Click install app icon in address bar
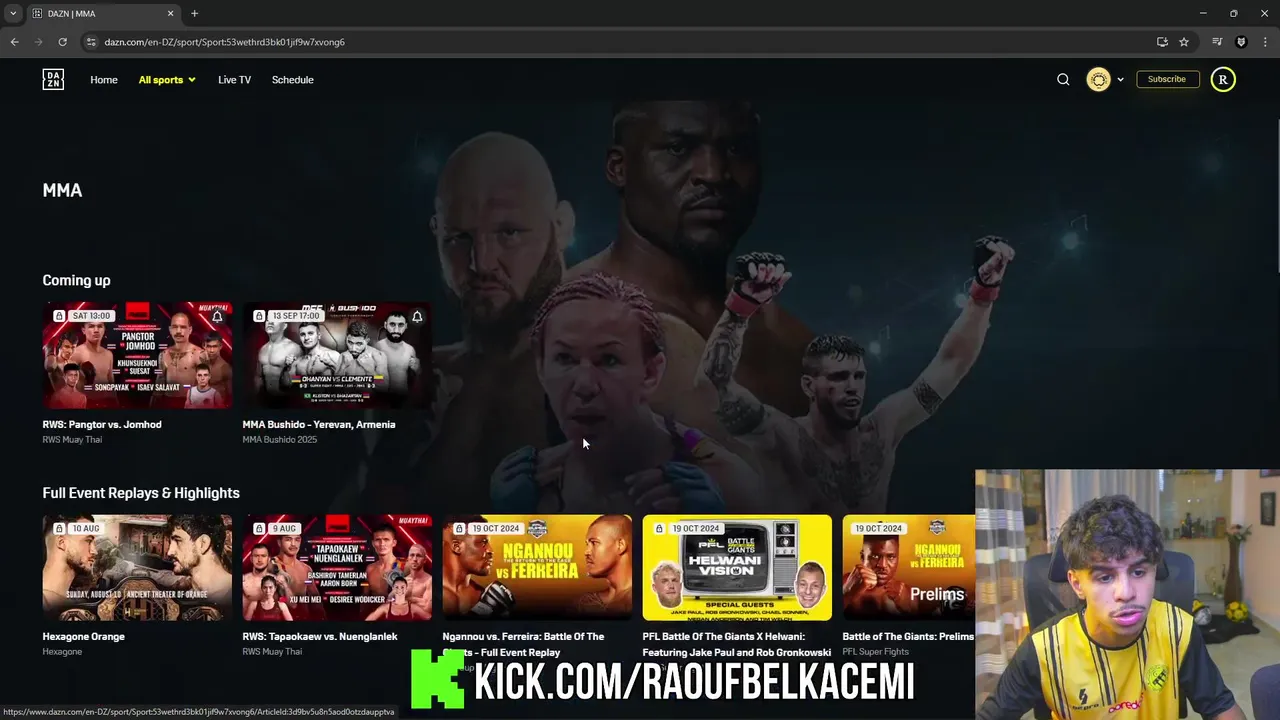 tap(1162, 42)
